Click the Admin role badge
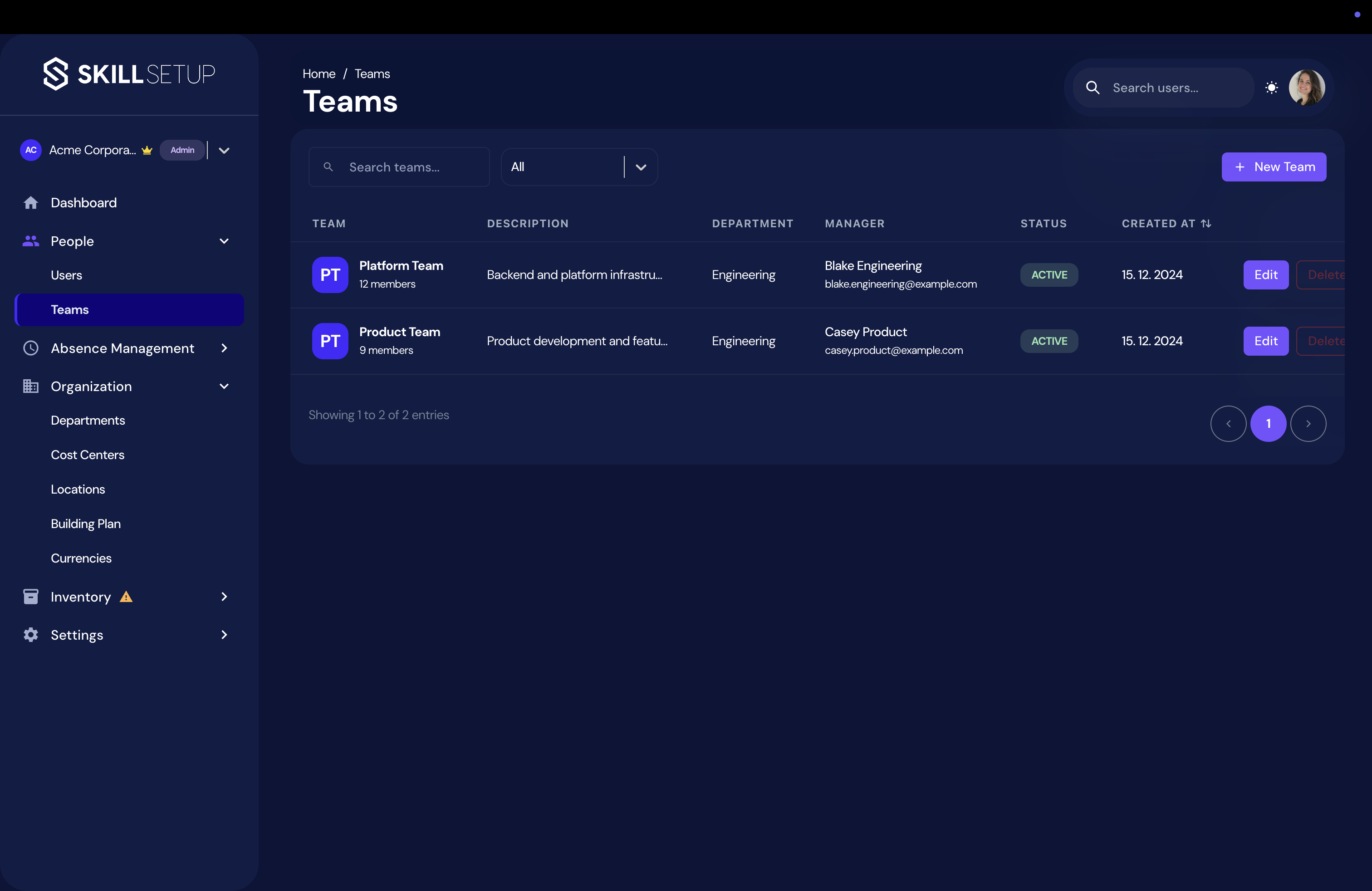This screenshot has height=891, width=1372. (x=181, y=149)
